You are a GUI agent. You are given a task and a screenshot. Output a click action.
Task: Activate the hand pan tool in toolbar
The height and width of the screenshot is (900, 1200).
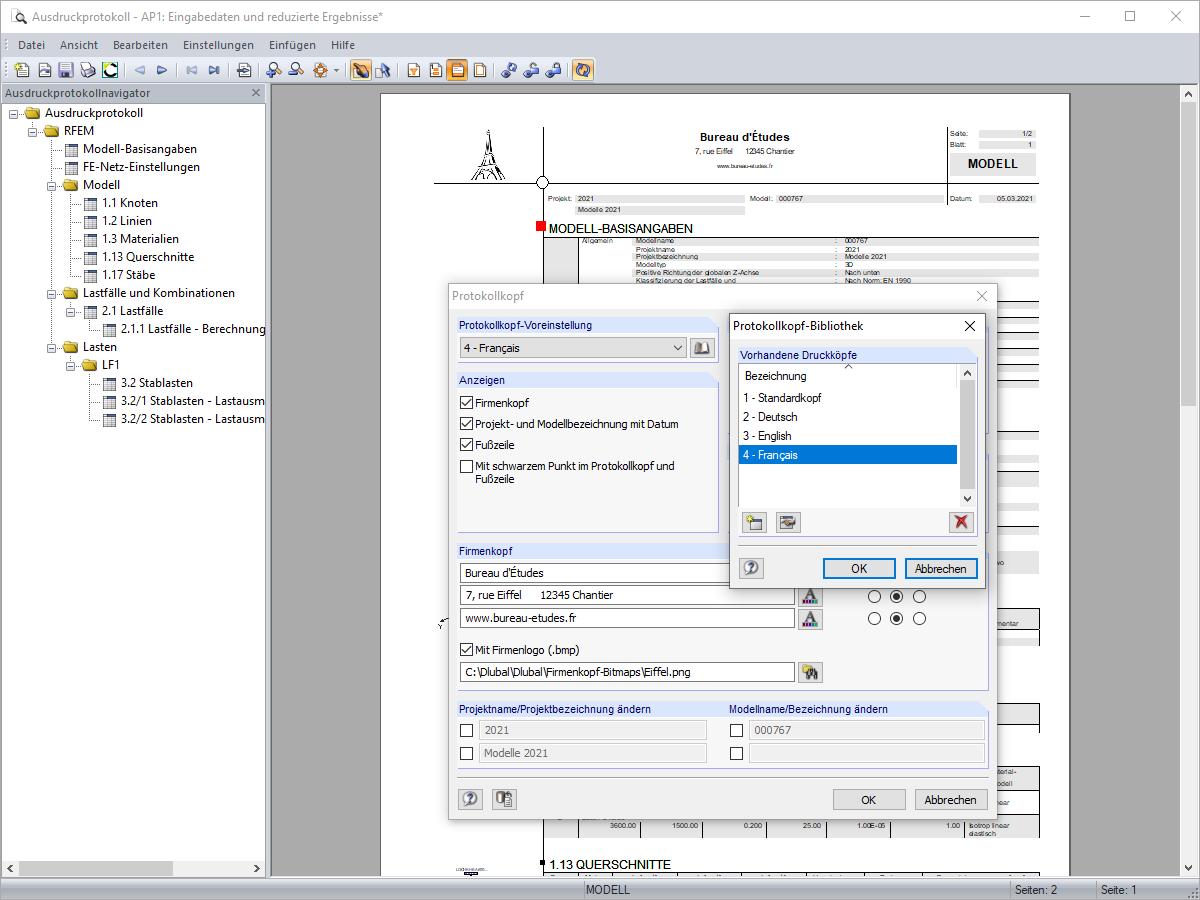[360, 70]
